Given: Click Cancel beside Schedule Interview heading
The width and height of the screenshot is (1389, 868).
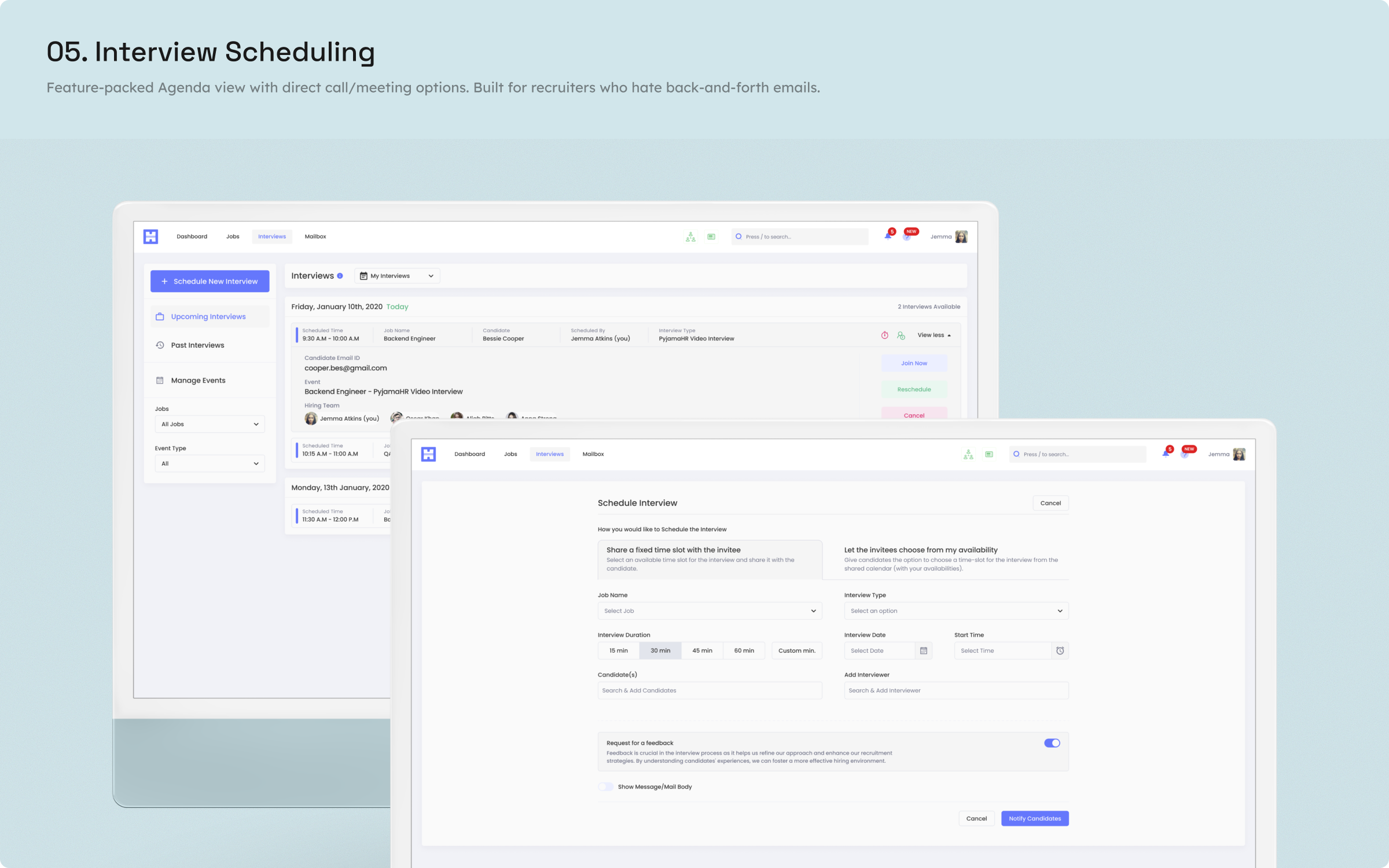Looking at the screenshot, I should [1050, 503].
